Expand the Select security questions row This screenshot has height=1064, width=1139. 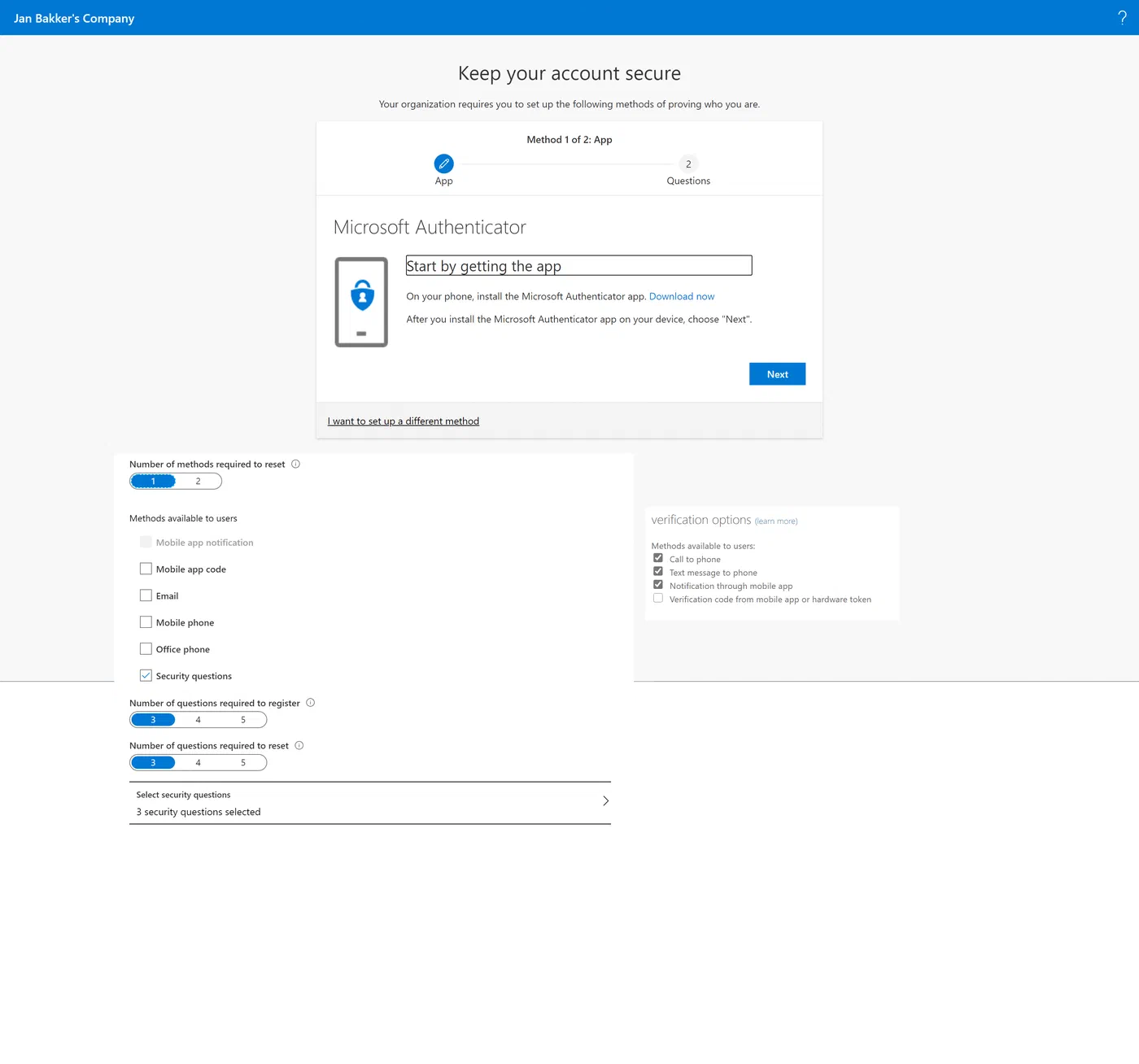point(370,803)
